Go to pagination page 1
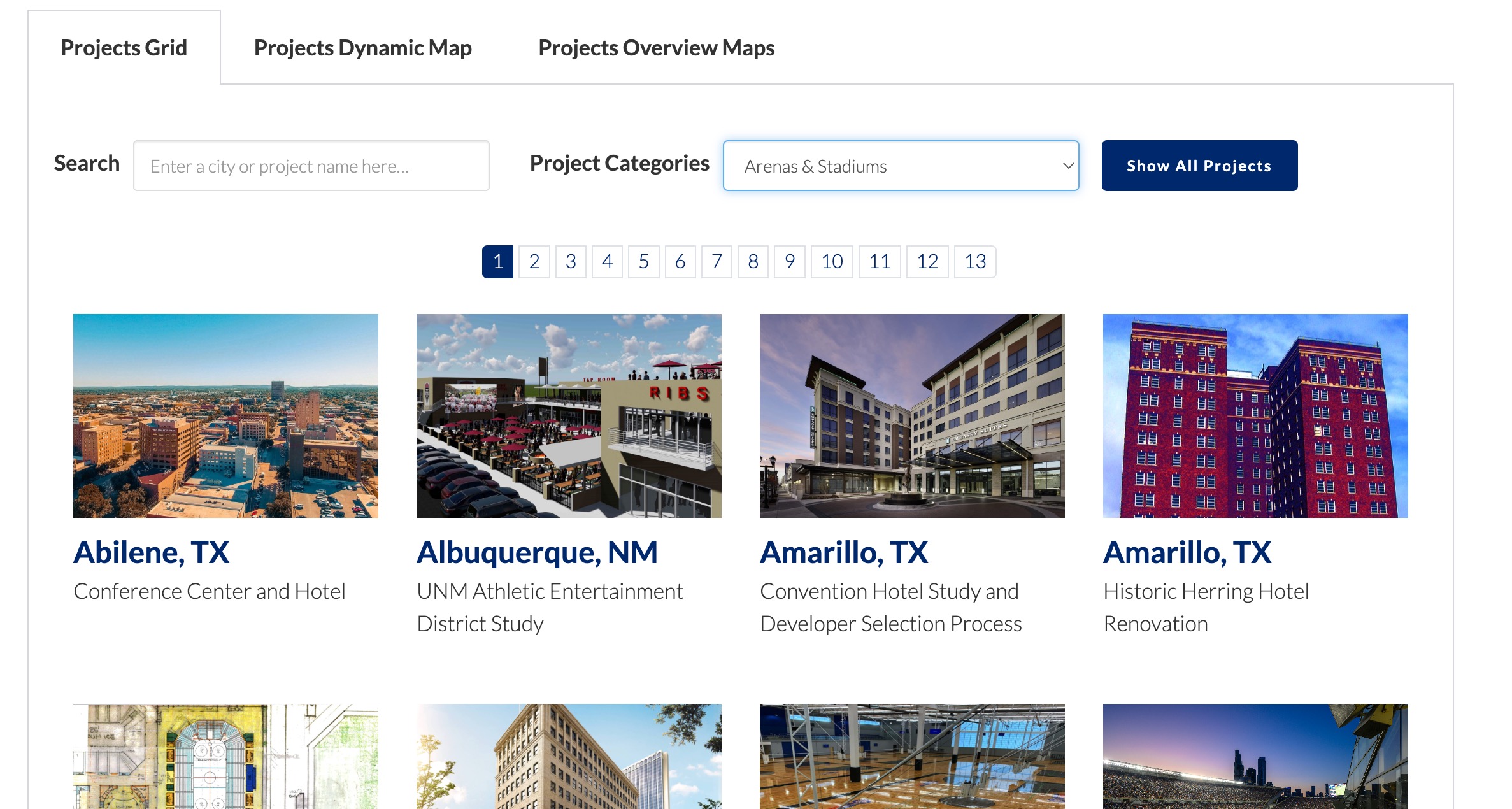Image resolution: width=1512 pixels, height=809 pixels. tap(497, 262)
